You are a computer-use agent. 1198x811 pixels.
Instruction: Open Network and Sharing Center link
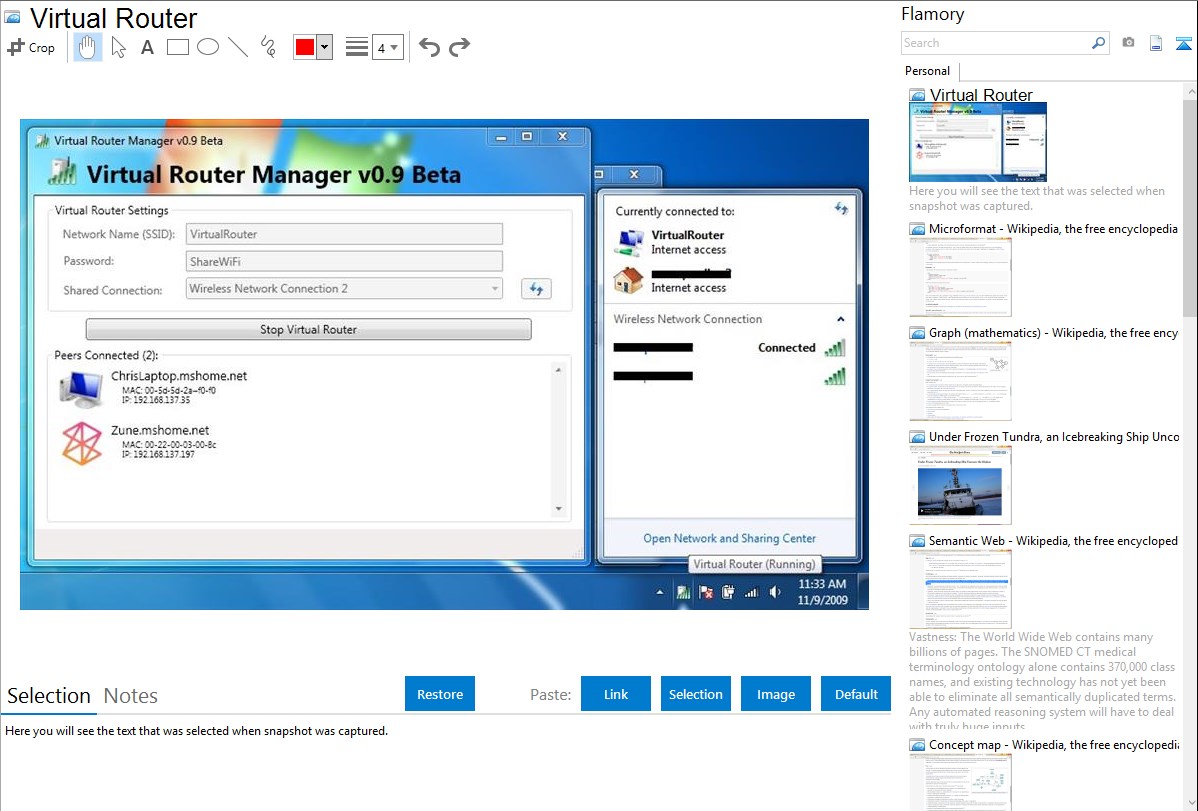point(730,538)
